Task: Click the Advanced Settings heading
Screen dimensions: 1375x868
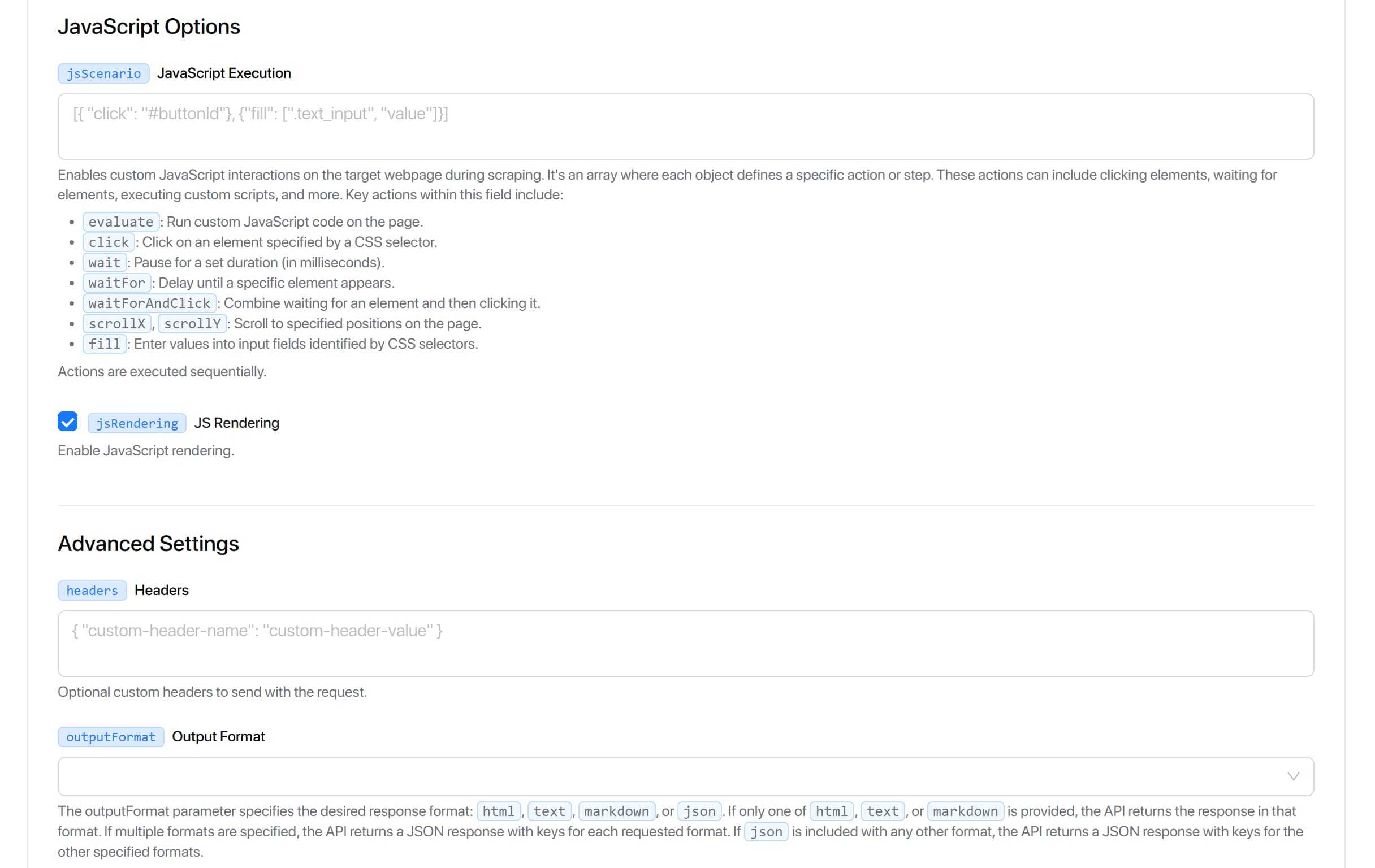Action: [148, 543]
